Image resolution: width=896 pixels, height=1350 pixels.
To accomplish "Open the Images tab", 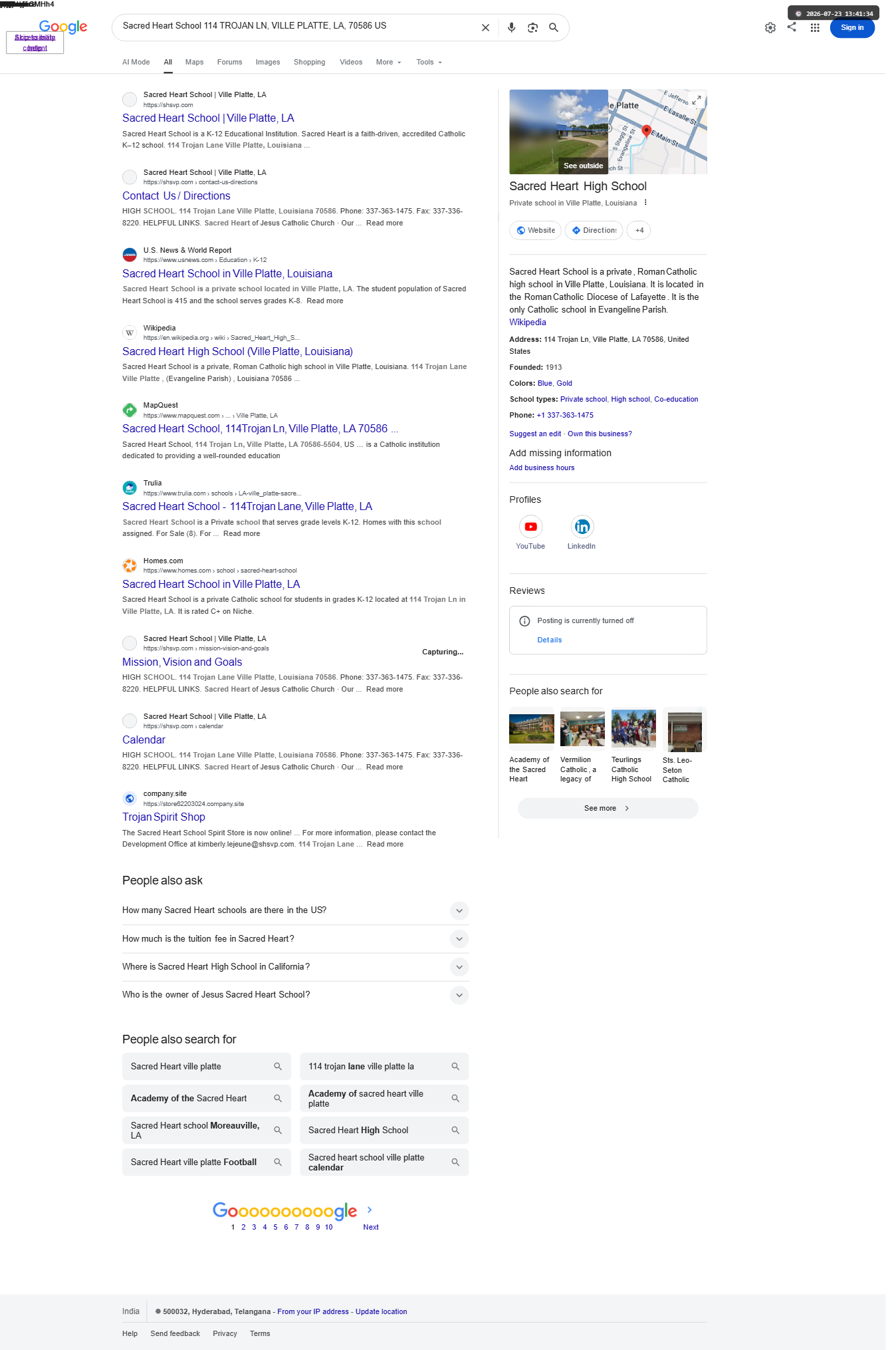I will click(268, 63).
